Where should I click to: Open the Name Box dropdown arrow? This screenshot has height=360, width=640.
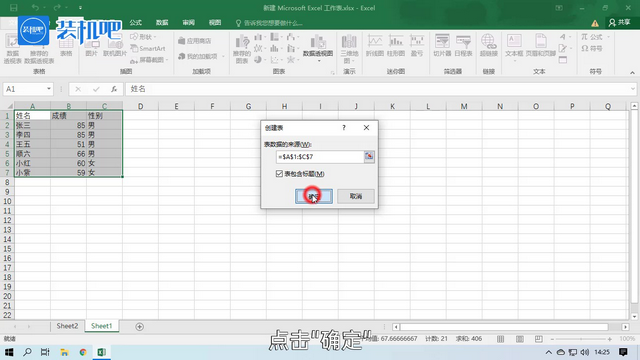pyautogui.click(x=49, y=89)
